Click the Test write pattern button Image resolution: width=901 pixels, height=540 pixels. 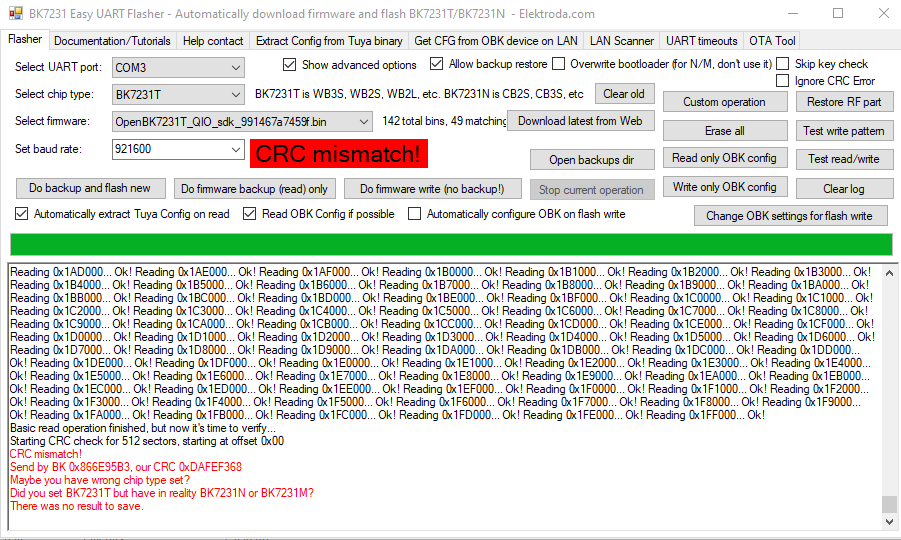point(844,130)
